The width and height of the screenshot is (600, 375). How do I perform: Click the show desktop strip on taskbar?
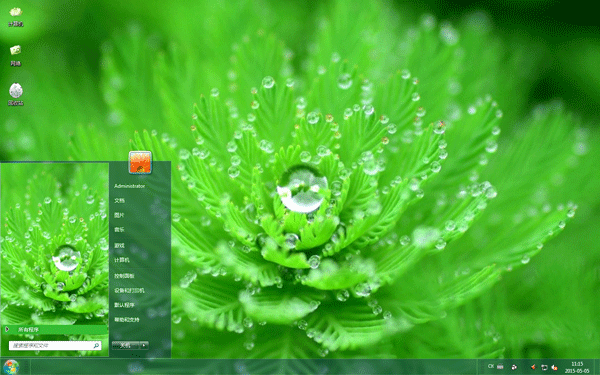tap(596, 367)
